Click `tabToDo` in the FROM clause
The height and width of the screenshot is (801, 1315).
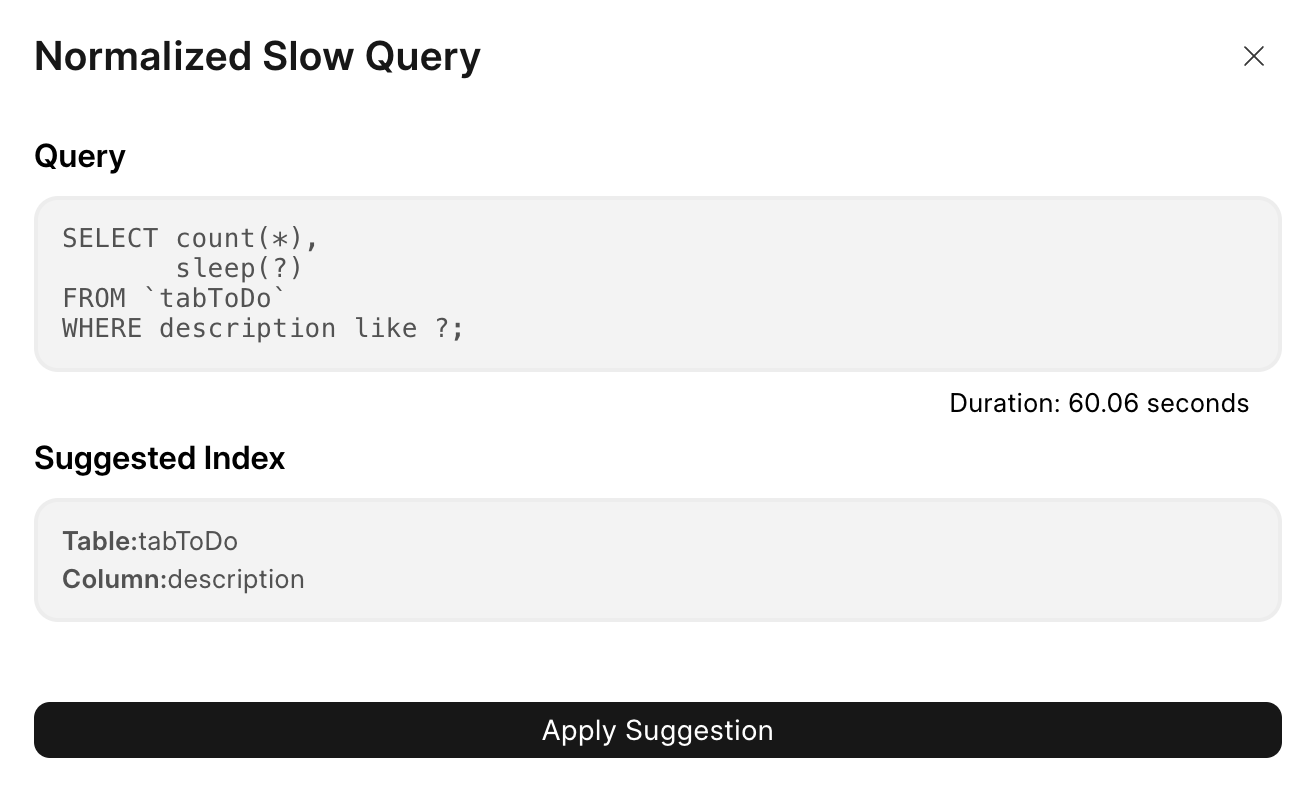222,299
